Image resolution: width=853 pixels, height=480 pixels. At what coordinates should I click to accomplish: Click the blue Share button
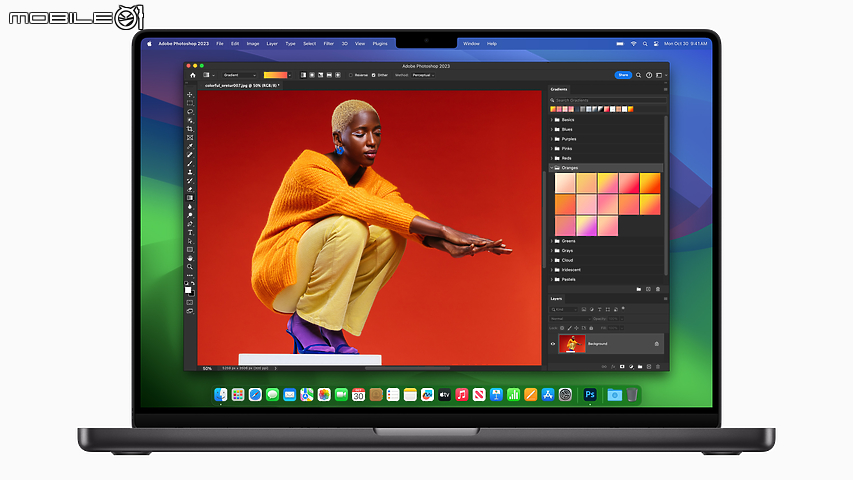623,75
